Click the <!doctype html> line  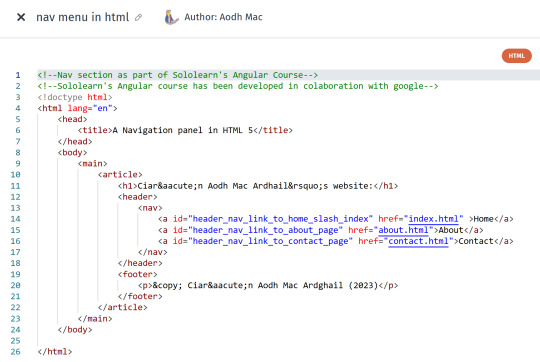pyautogui.click(x=75, y=97)
